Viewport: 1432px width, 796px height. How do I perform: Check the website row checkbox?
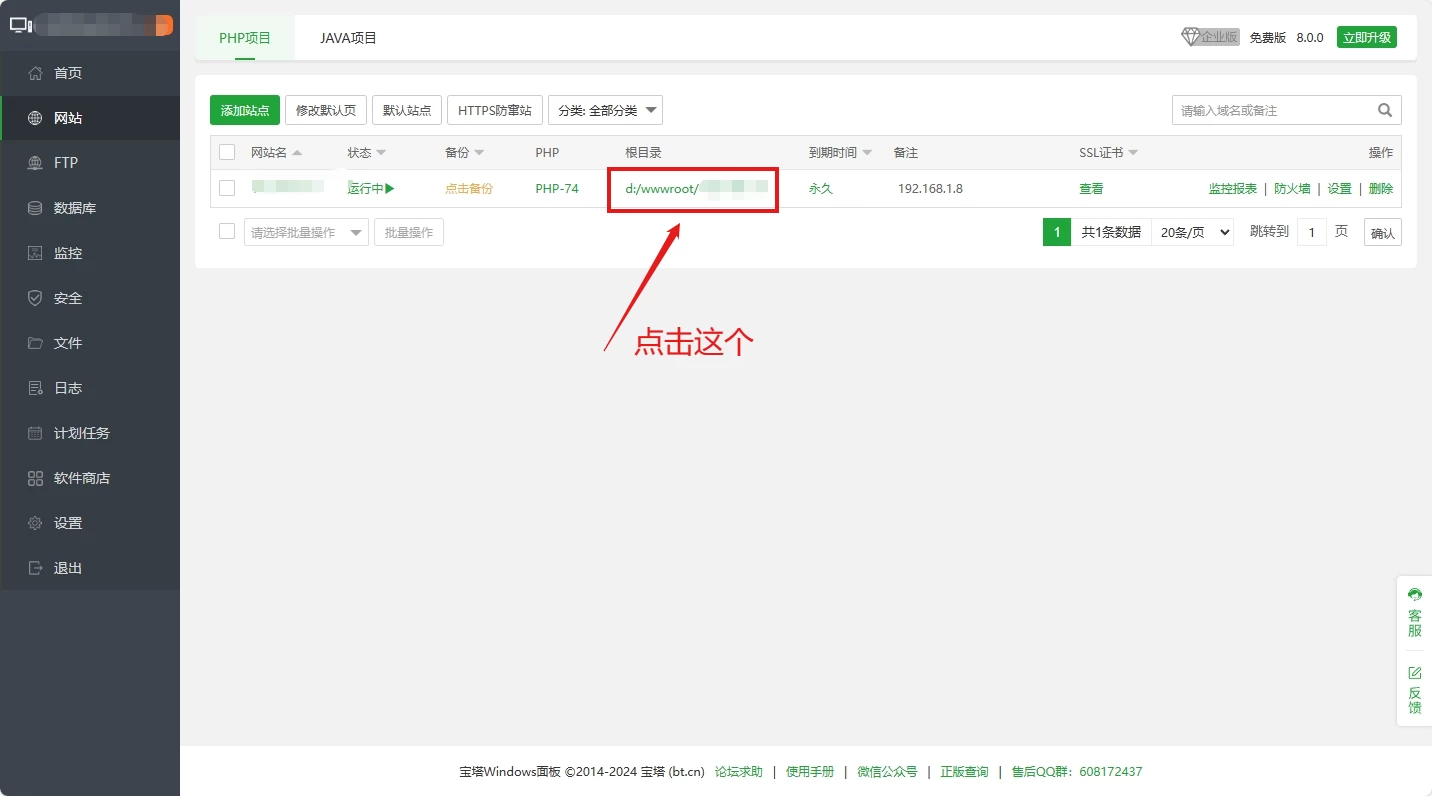(227, 188)
